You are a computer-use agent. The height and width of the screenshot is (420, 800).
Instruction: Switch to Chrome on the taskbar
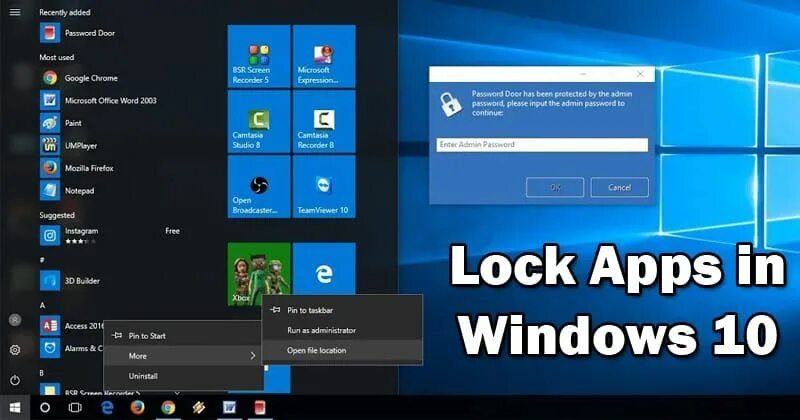point(168,408)
